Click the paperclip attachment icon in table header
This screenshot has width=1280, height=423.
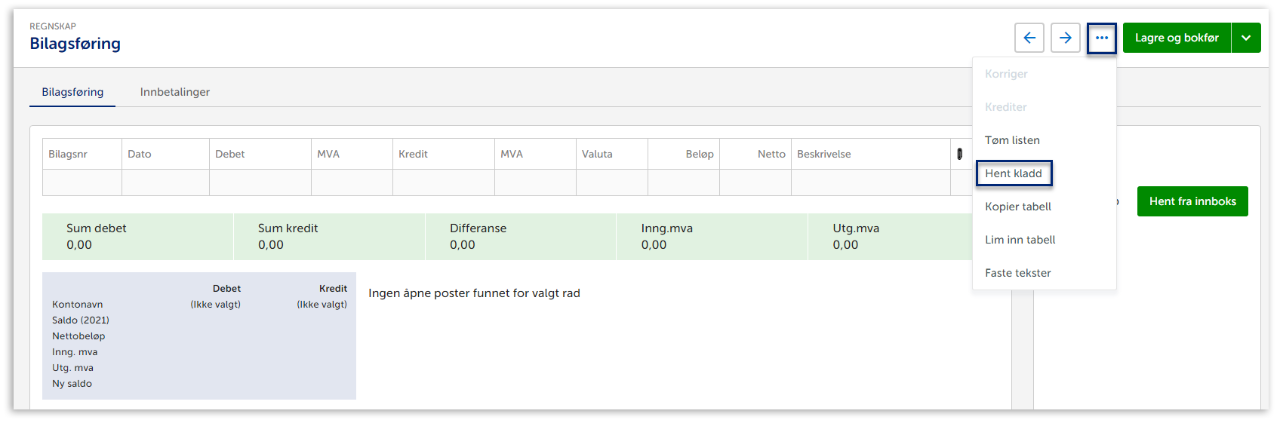(x=959, y=154)
